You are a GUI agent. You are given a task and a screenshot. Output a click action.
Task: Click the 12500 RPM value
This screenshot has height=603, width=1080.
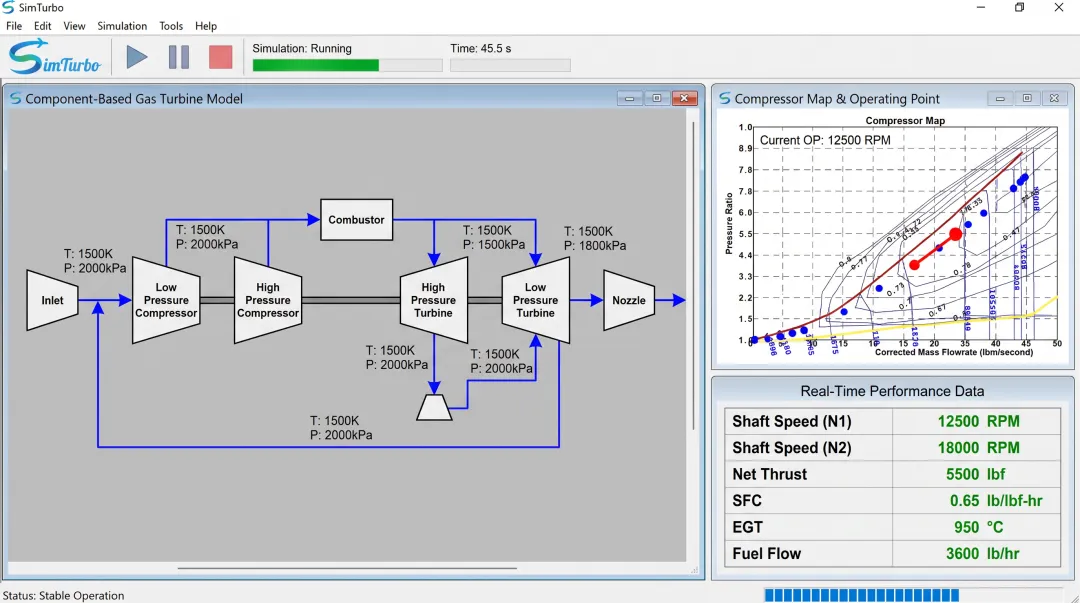coord(978,421)
